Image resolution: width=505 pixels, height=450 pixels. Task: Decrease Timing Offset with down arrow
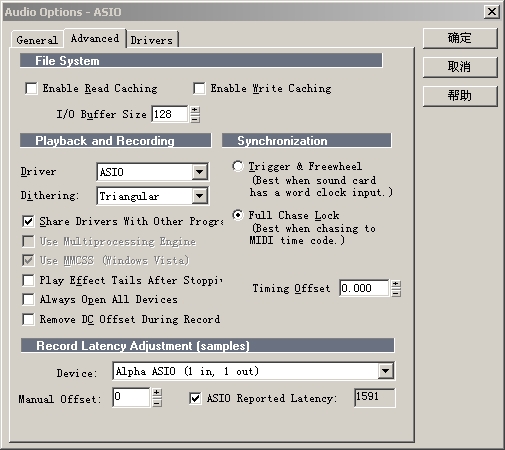[x=396, y=292]
